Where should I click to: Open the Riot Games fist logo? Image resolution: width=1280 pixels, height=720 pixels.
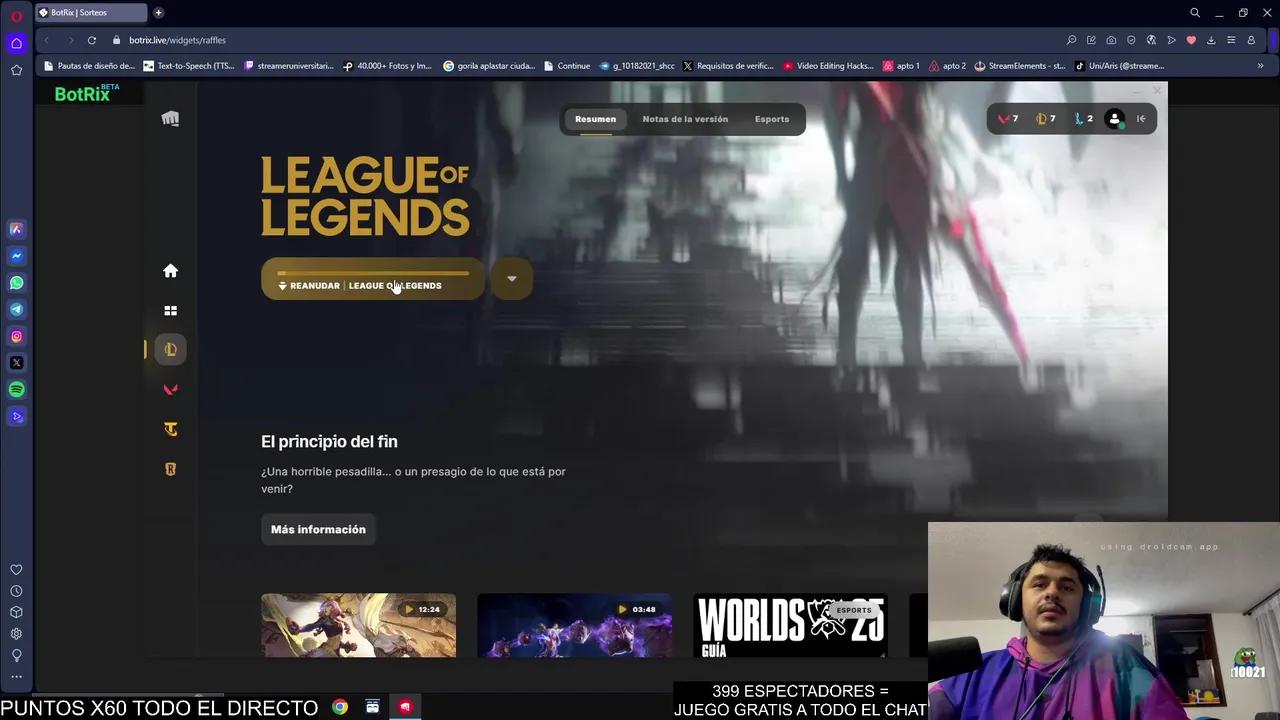coord(170,119)
